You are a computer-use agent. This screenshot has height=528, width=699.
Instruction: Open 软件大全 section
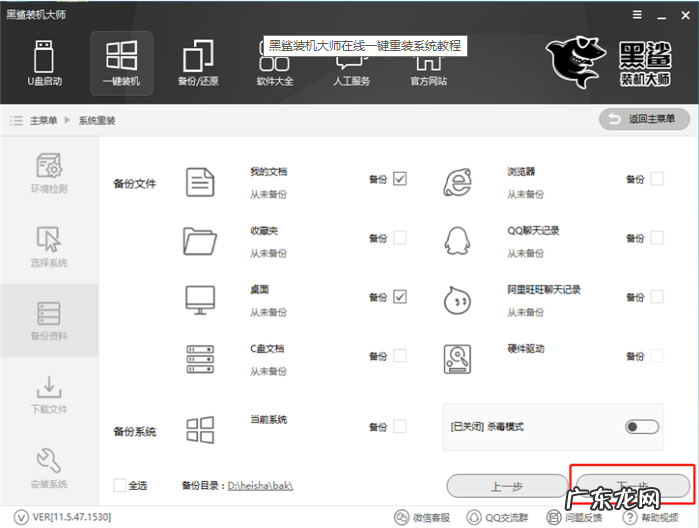275,63
